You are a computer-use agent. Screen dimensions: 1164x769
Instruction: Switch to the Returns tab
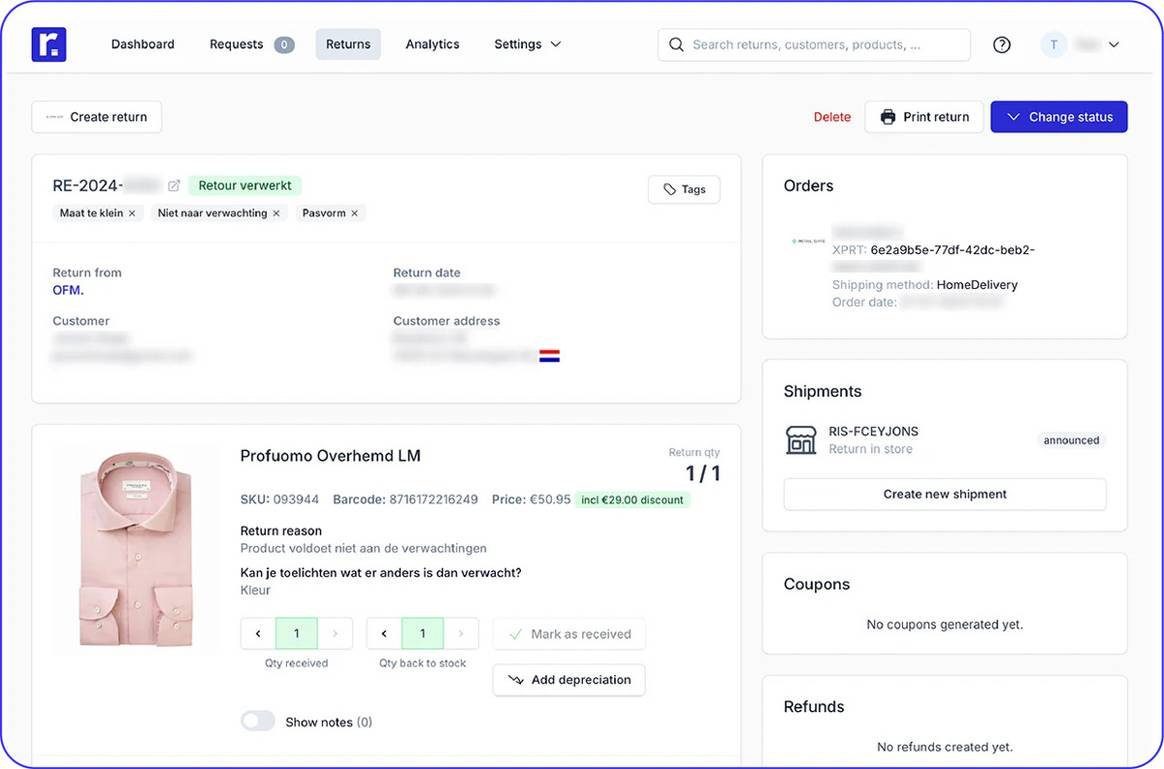348,45
